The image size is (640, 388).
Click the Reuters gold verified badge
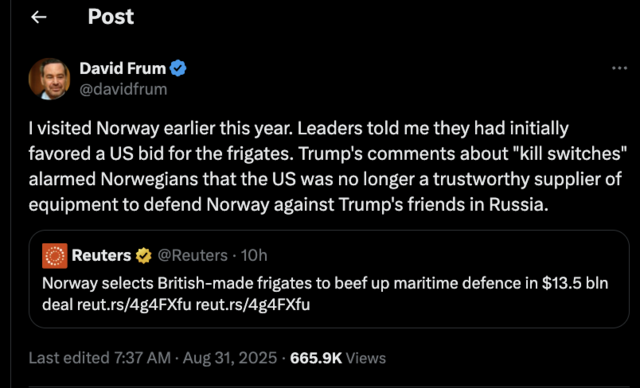pyautogui.click(x=144, y=256)
